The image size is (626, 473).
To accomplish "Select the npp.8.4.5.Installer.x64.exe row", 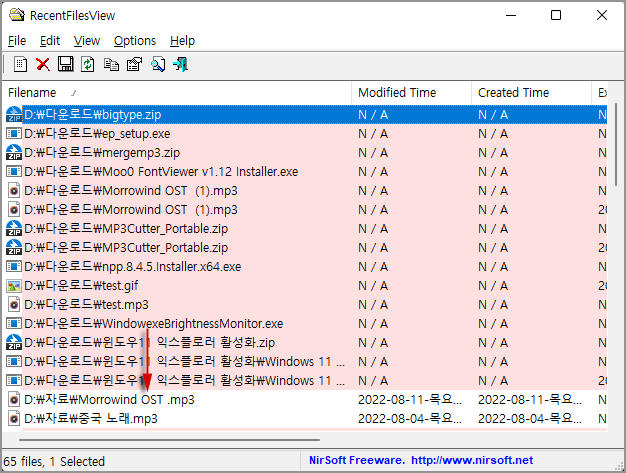I will pyautogui.click(x=306, y=267).
